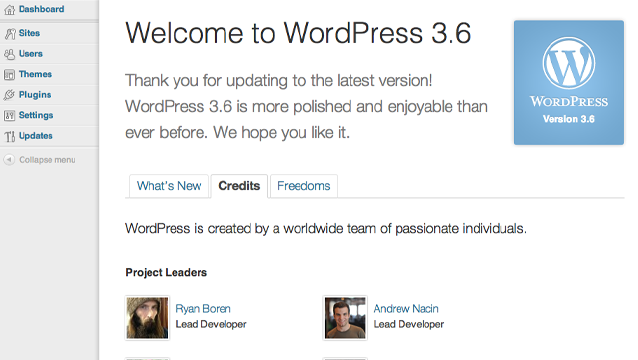Screen dimensions: 638x360
Task: Click Lead Developer under Ryan Boren
Action: pos(211,324)
